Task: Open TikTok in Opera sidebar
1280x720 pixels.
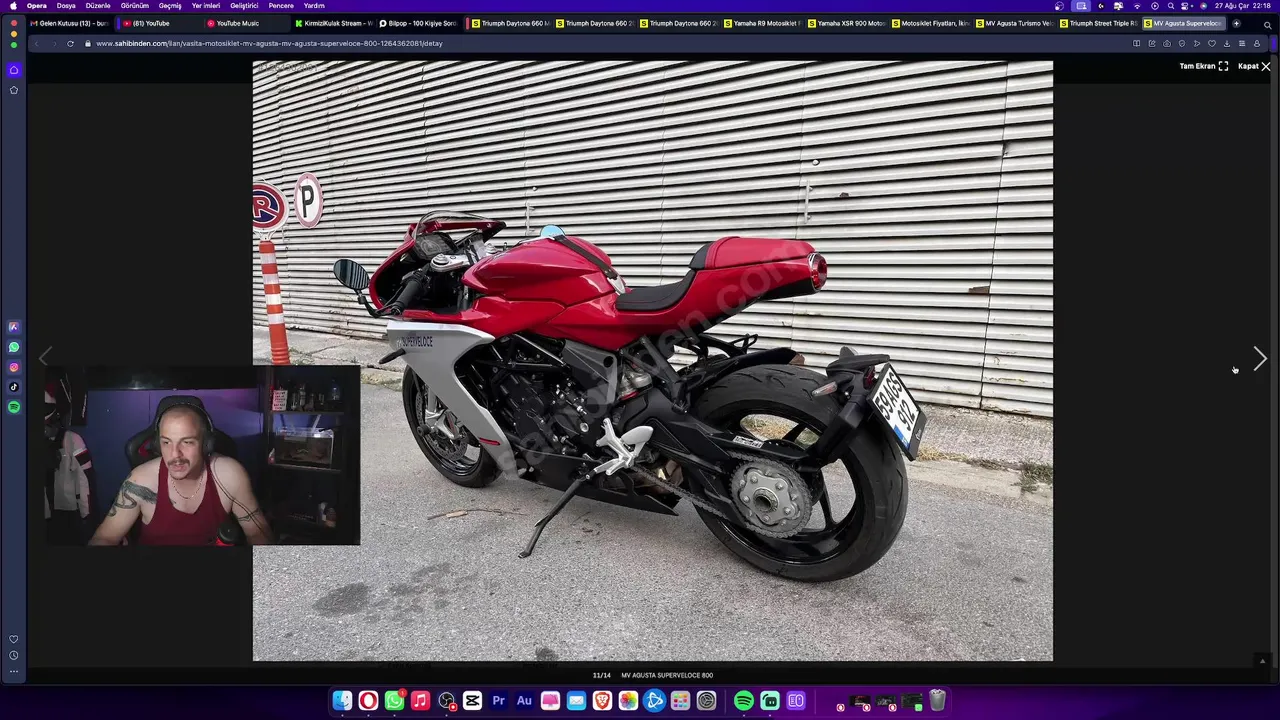Action: coord(14,387)
